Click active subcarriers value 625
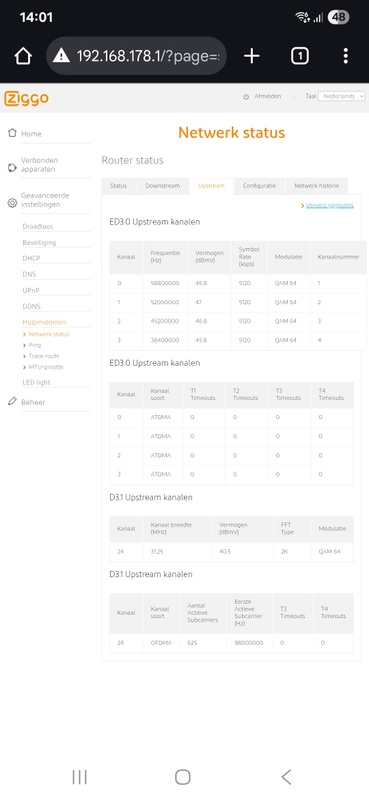The image size is (369, 800). tap(192, 643)
